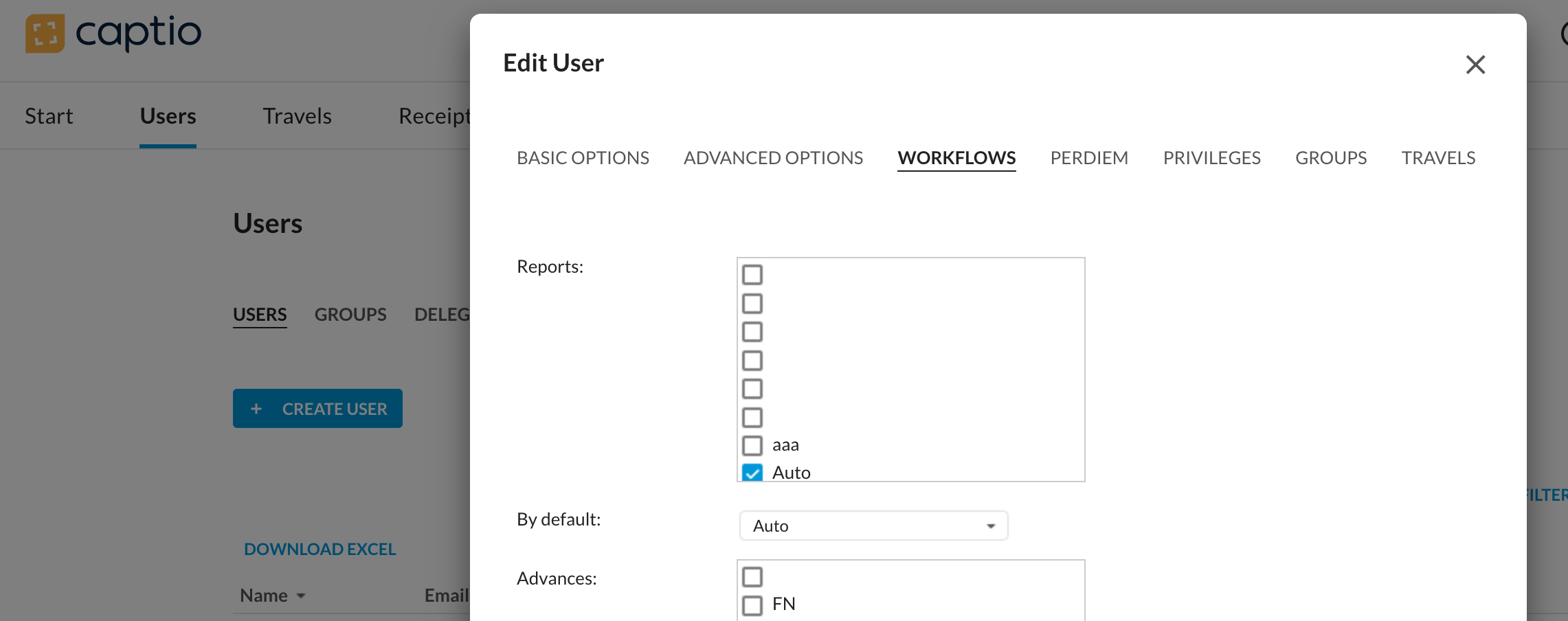1568x621 pixels.
Task: Sort by Name column arrow
Action: coord(301,596)
